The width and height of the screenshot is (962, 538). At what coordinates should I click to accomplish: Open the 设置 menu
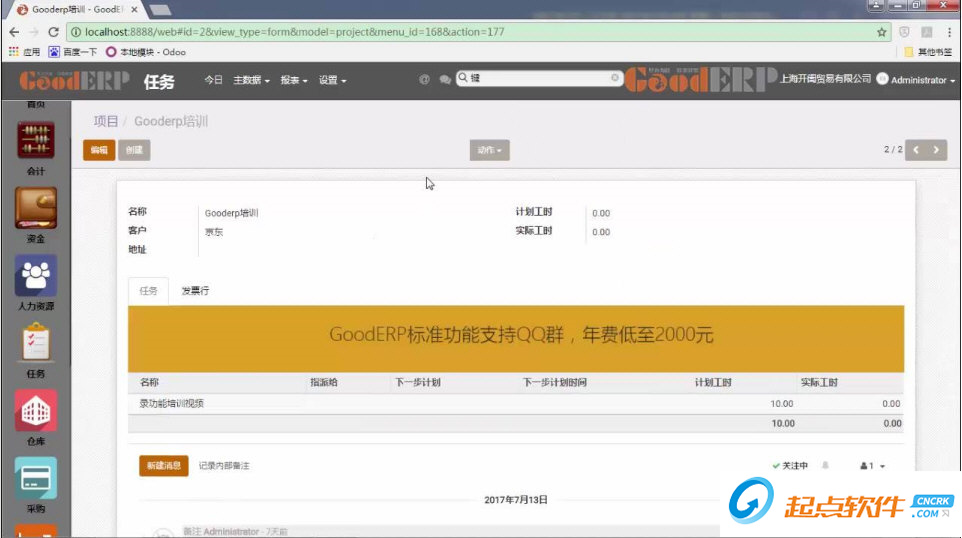click(332, 80)
